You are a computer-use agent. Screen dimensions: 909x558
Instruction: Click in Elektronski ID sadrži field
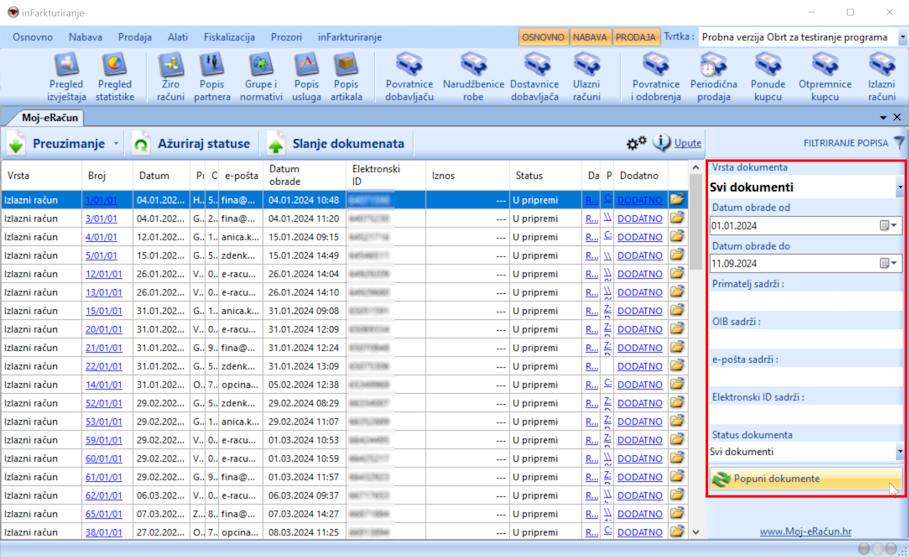[x=806, y=414]
